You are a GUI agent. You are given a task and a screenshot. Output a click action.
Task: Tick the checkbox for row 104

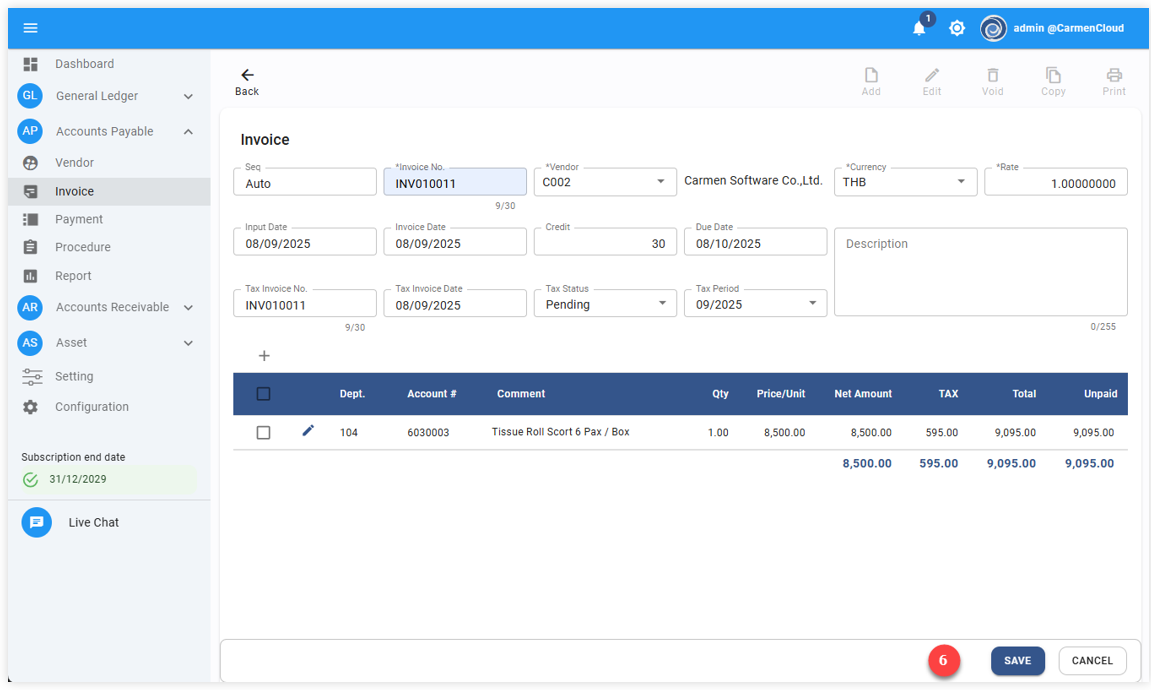[x=263, y=433]
